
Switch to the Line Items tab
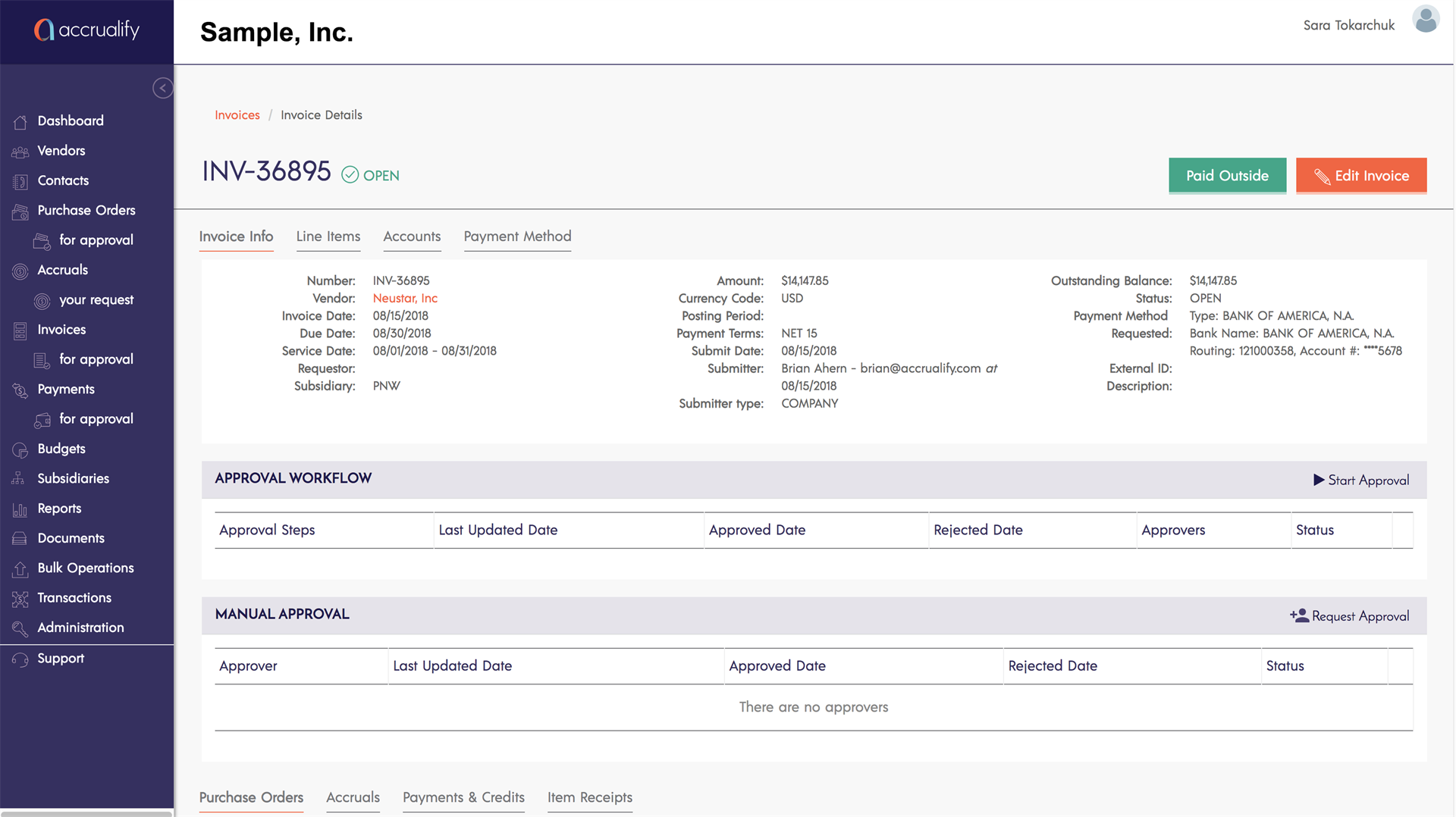(x=328, y=236)
